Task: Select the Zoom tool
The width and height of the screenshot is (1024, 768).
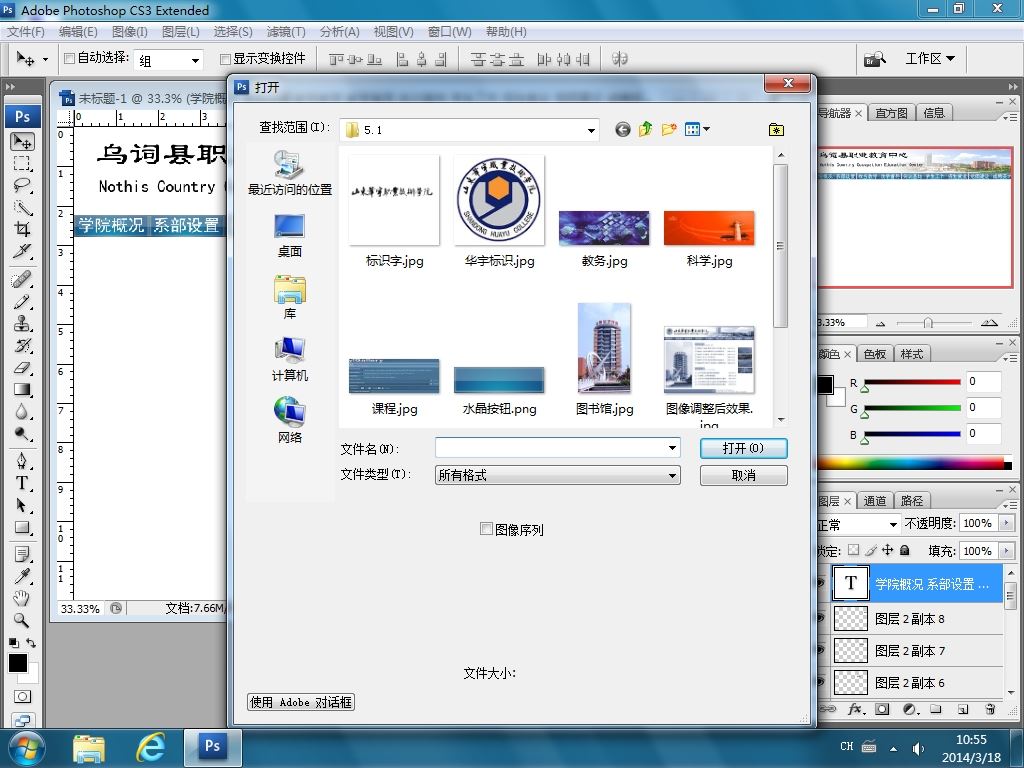Action: click(22, 620)
